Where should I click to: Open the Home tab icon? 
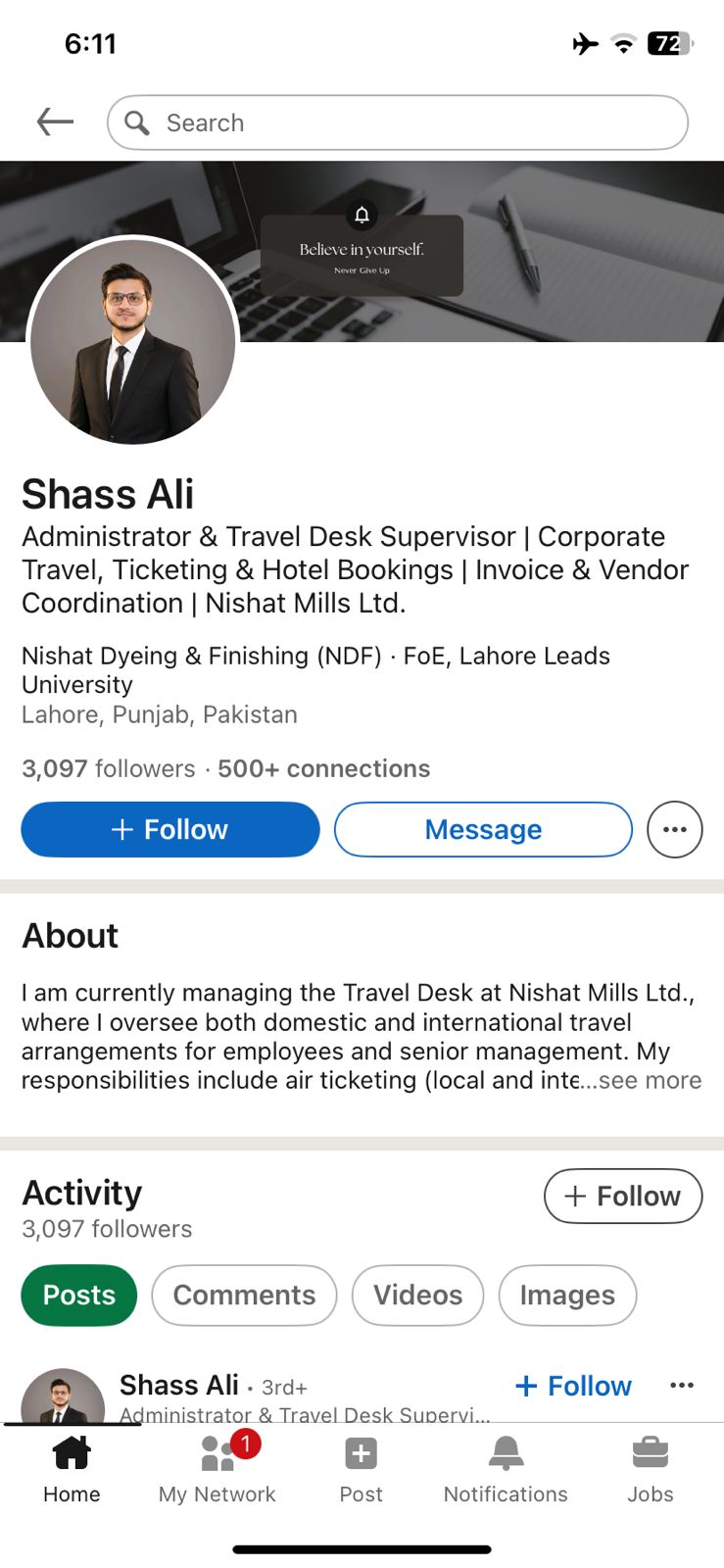click(x=72, y=1467)
